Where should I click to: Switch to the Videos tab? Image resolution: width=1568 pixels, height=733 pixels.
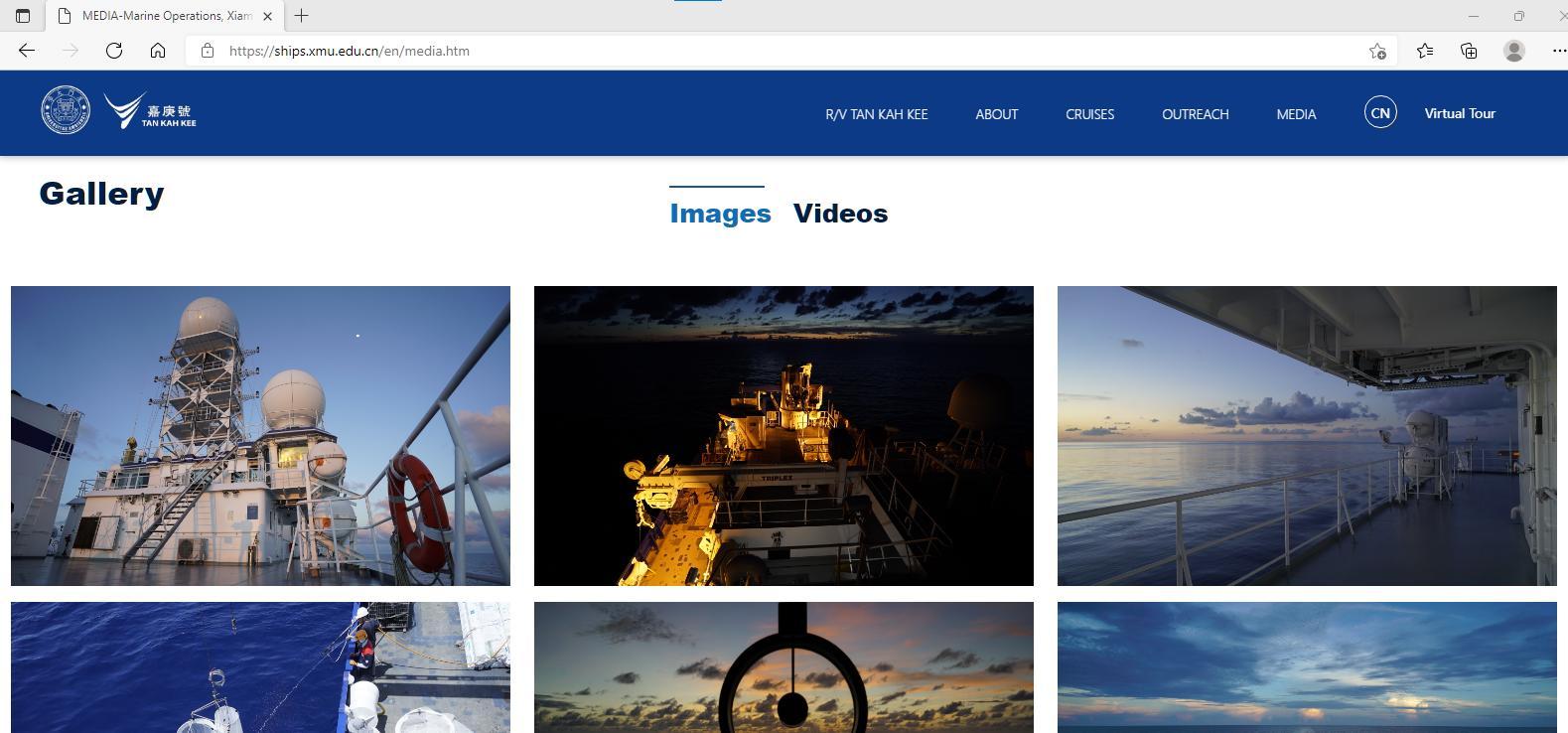(x=840, y=214)
